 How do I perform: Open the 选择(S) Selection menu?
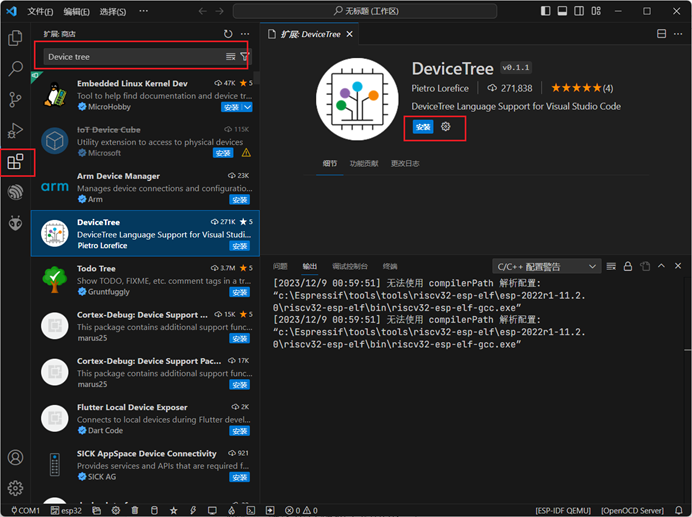point(113,11)
